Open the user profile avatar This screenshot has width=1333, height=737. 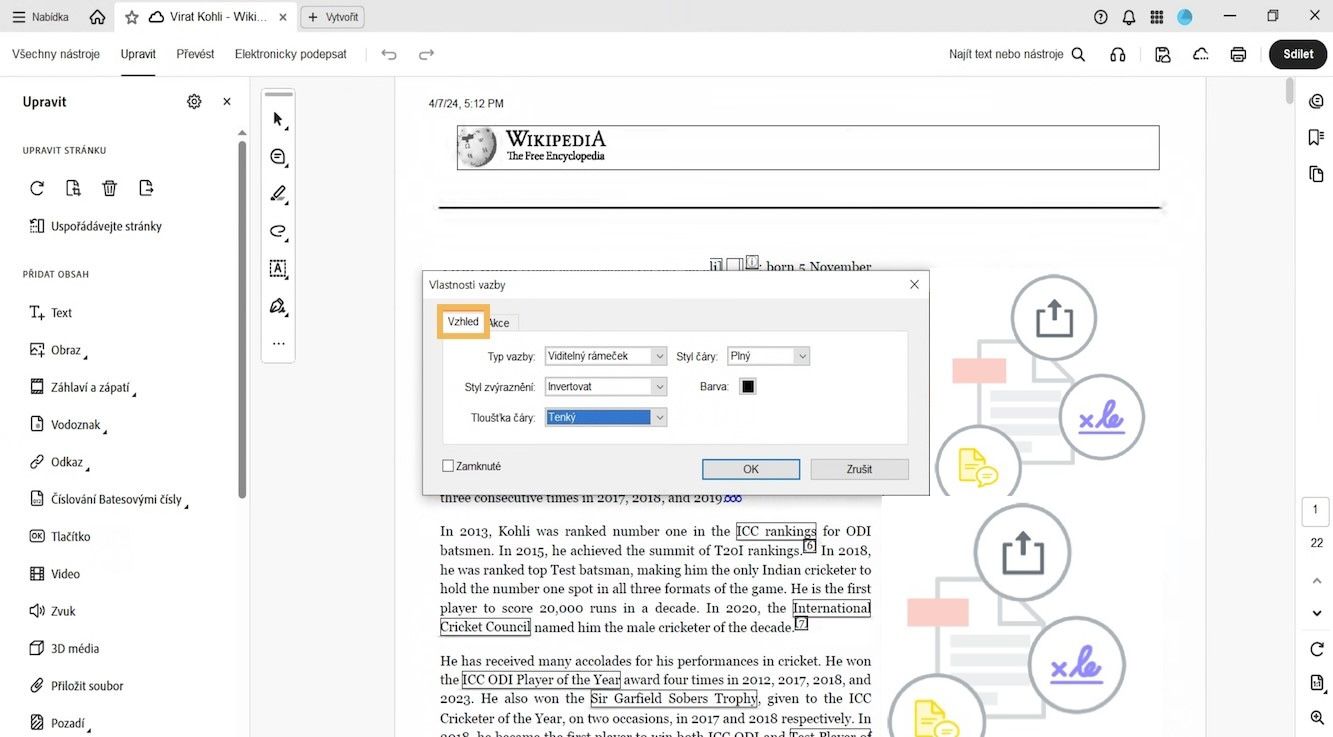click(x=1185, y=17)
